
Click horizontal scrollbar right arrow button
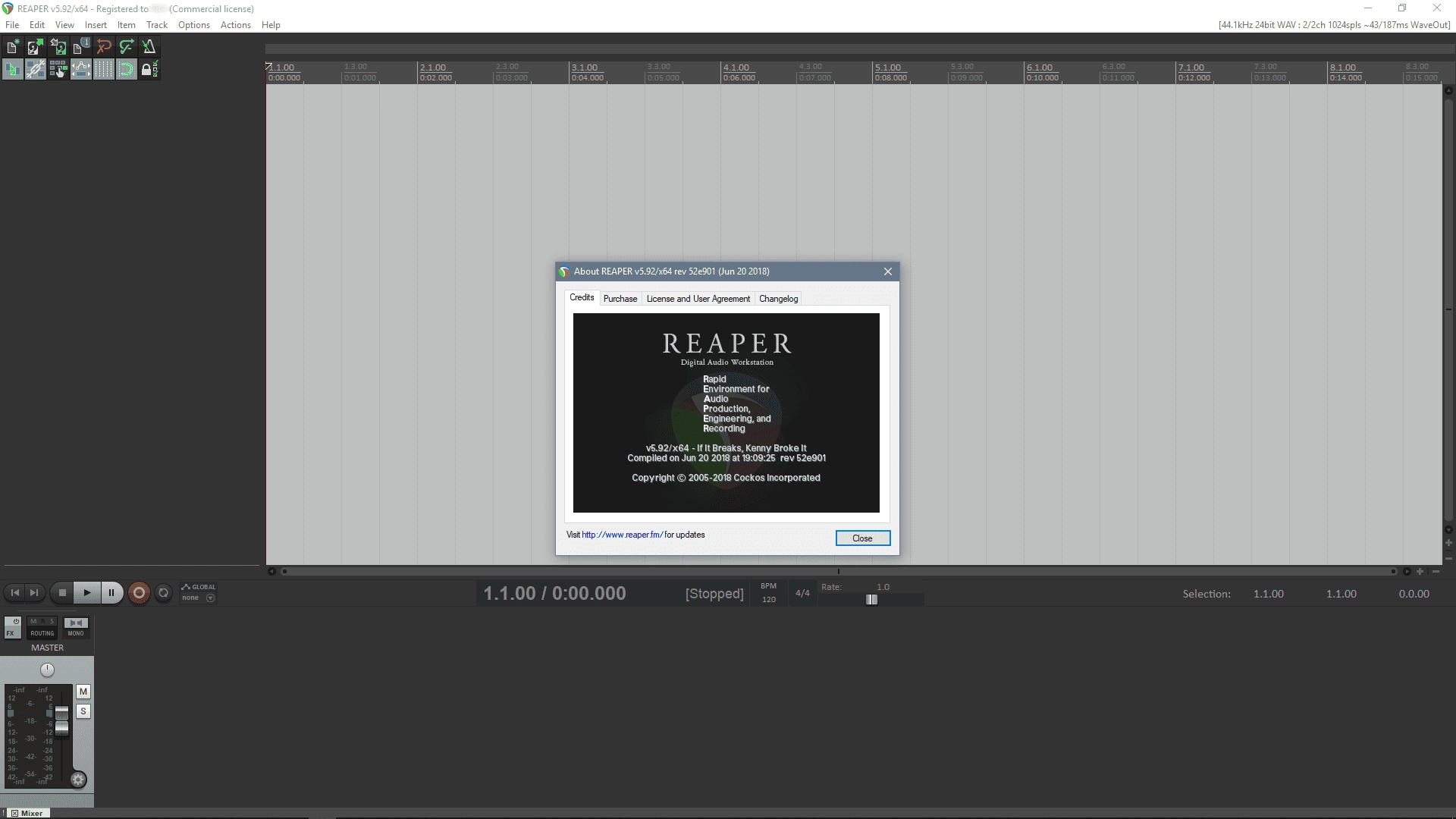1407,571
